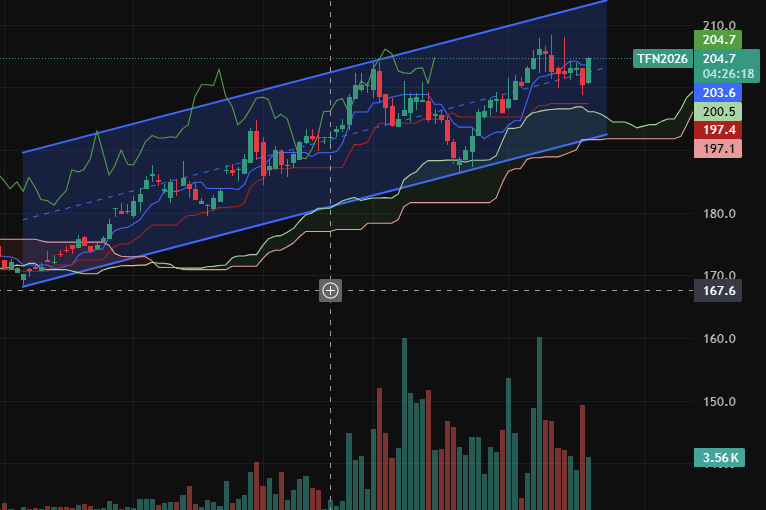Image resolution: width=766 pixels, height=510 pixels.
Task: Click the pink 197.1 price label
Action: 719,149
